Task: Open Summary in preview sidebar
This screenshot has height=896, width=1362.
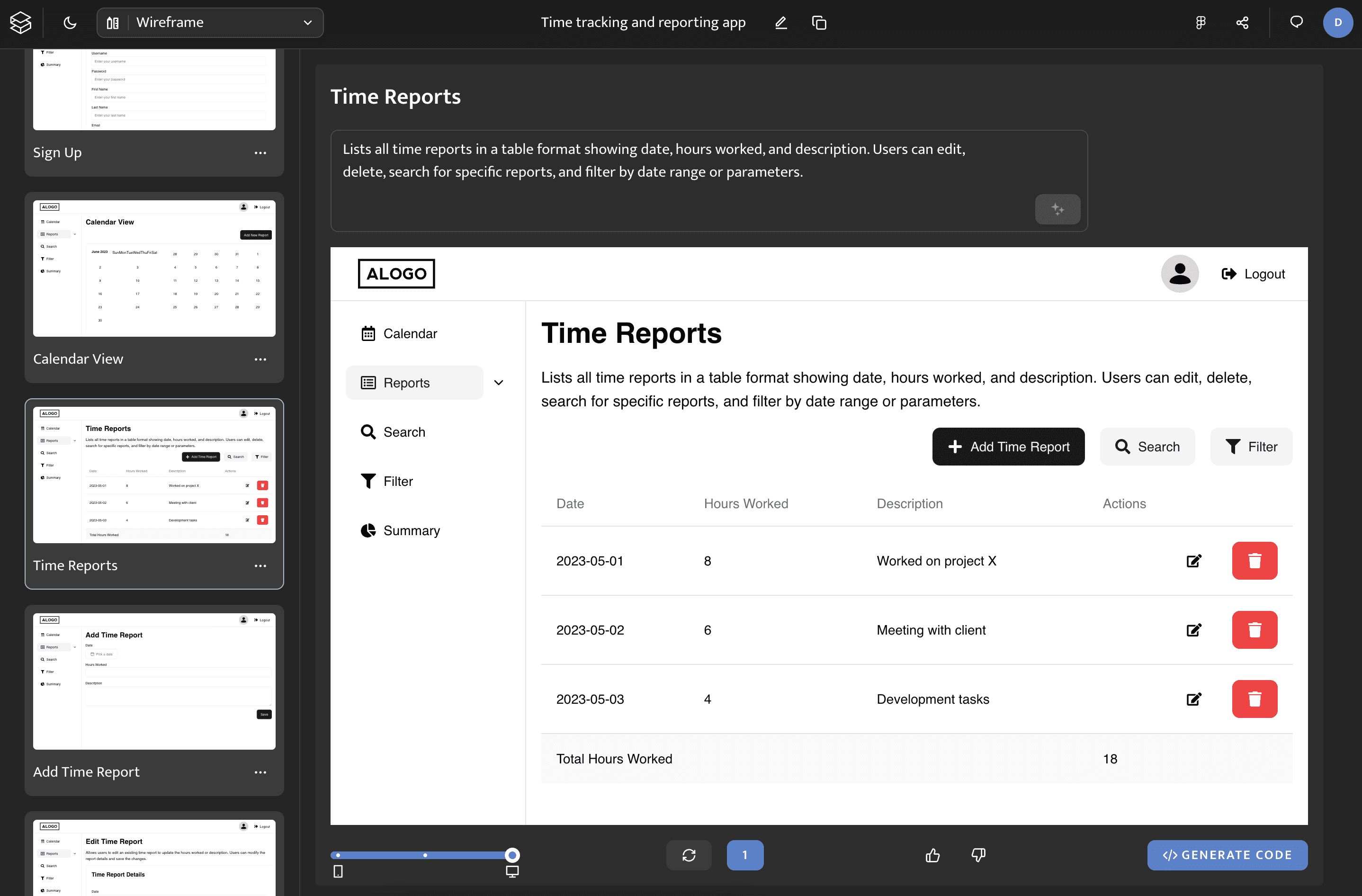Action: pos(400,530)
